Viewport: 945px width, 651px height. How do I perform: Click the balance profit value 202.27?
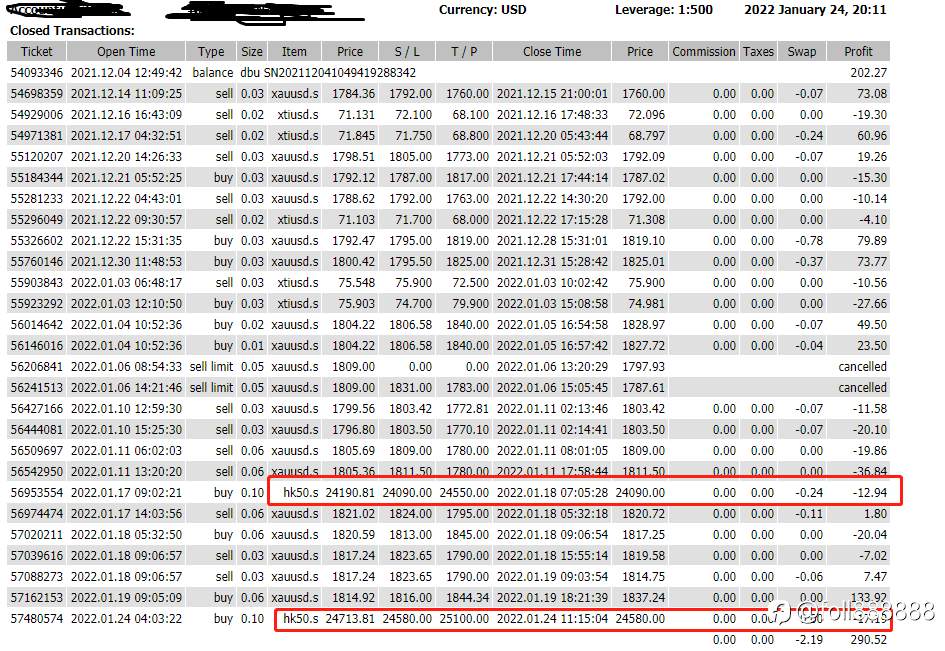coord(868,73)
